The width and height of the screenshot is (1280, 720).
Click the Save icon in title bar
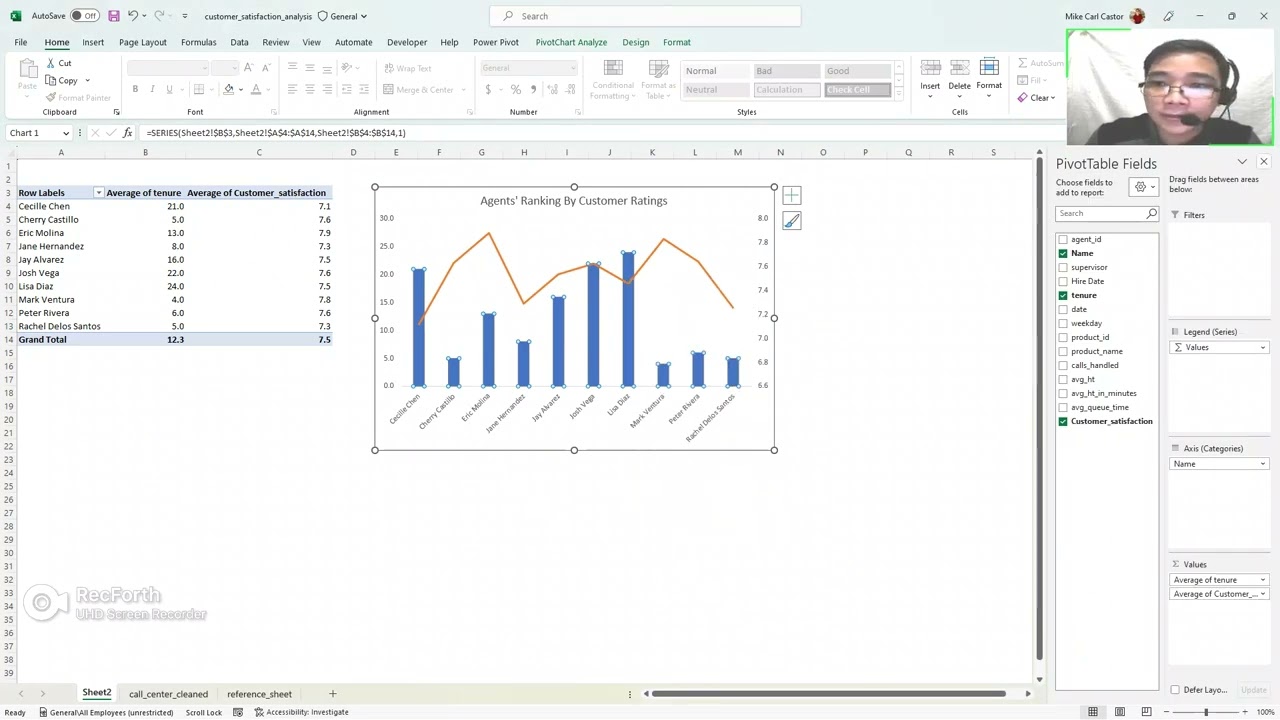click(113, 16)
